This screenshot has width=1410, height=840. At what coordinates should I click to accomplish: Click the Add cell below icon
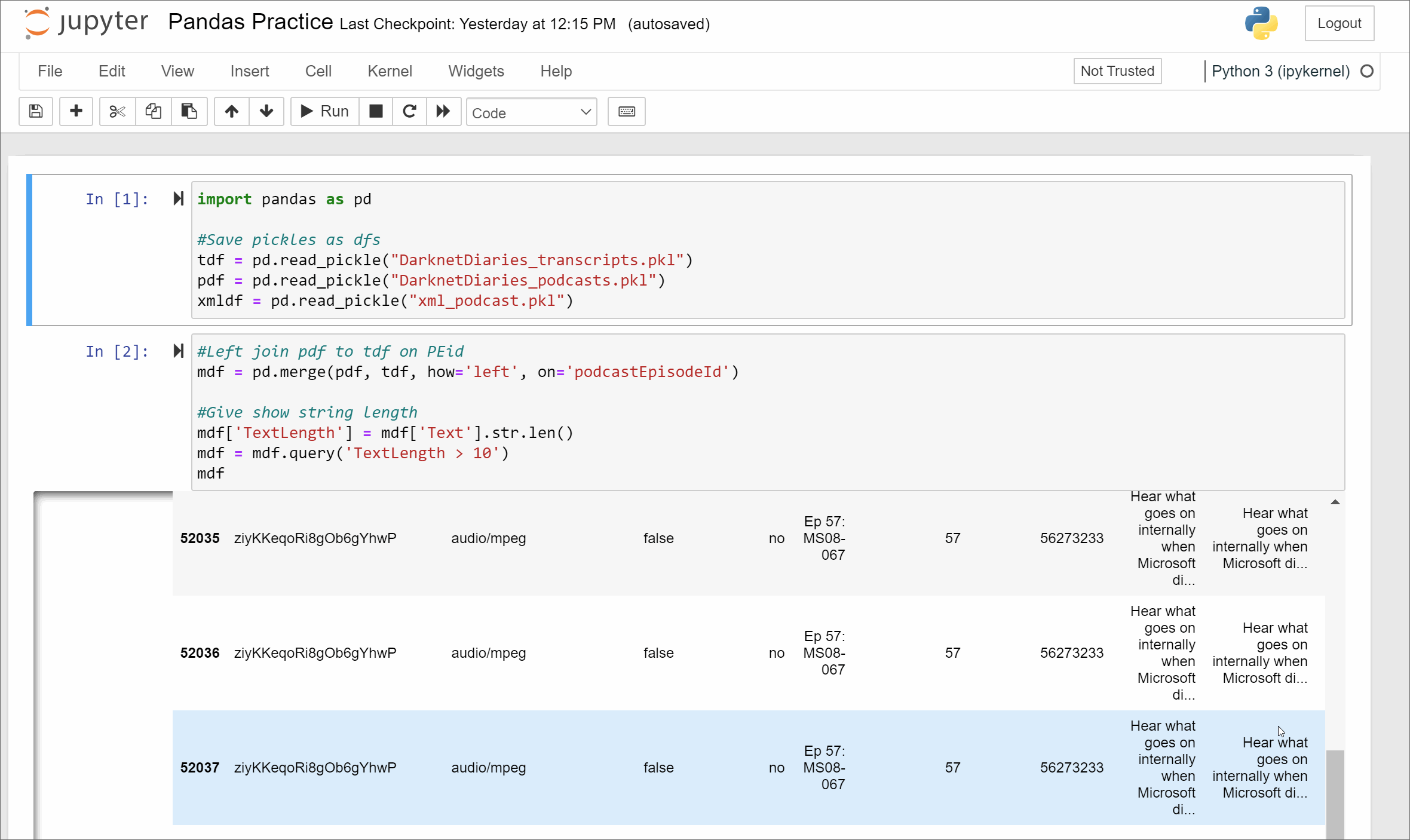pyautogui.click(x=76, y=111)
